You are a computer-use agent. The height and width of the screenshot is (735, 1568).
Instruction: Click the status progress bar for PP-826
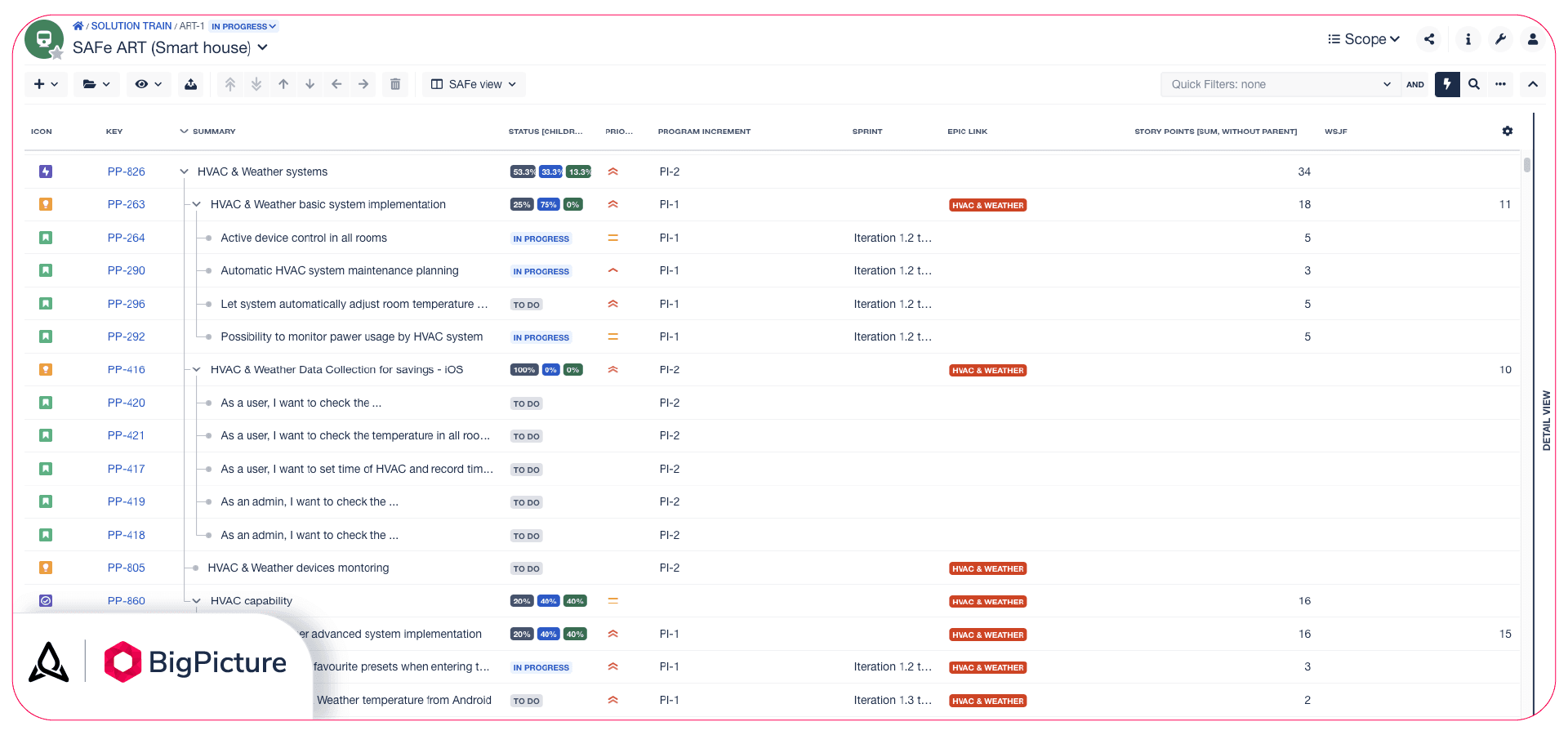pyautogui.click(x=551, y=171)
